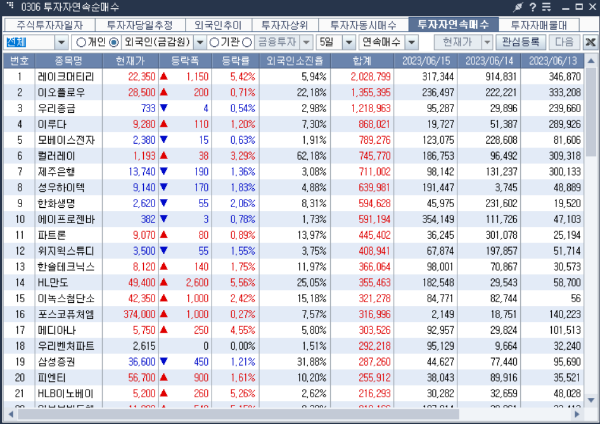Screen dimensions: 600x424
Task: Select the 파트론 stock name
Action: pos(51,235)
